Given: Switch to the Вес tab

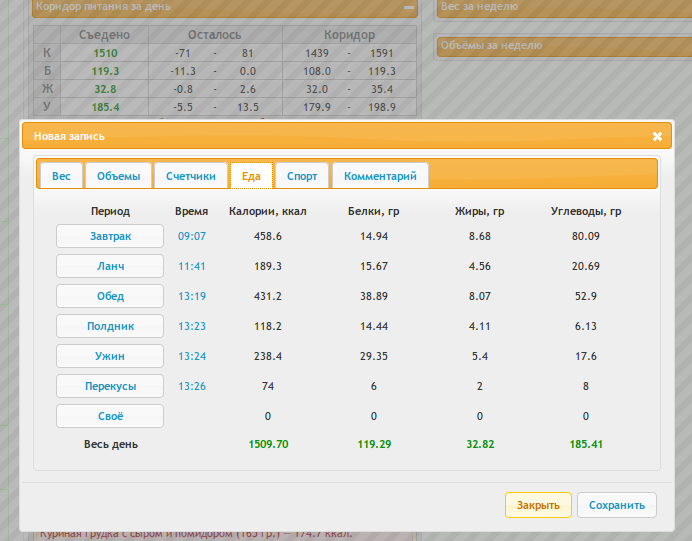Looking at the screenshot, I should (61, 176).
